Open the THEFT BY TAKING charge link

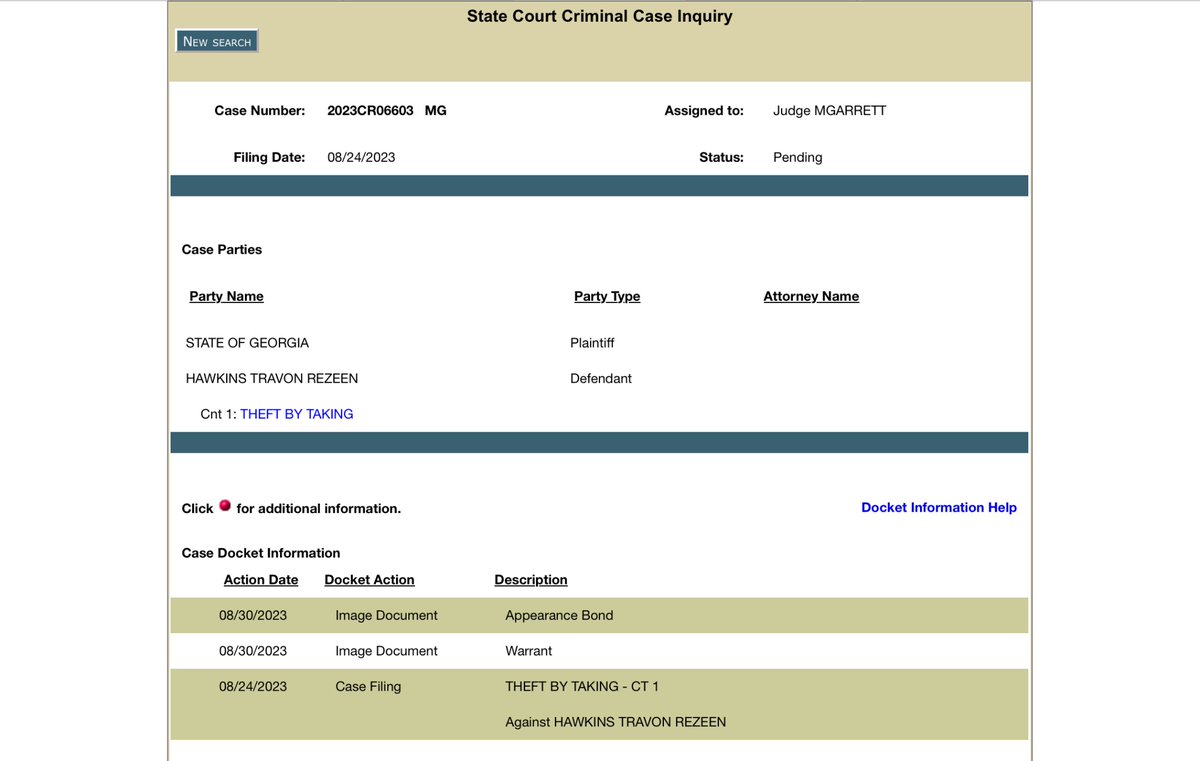(x=297, y=414)
